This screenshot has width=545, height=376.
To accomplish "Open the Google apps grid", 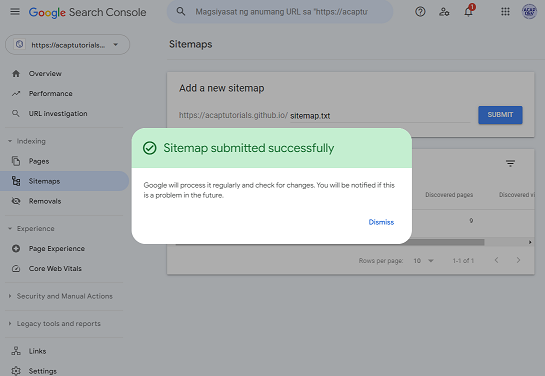I will pos(505,12).
